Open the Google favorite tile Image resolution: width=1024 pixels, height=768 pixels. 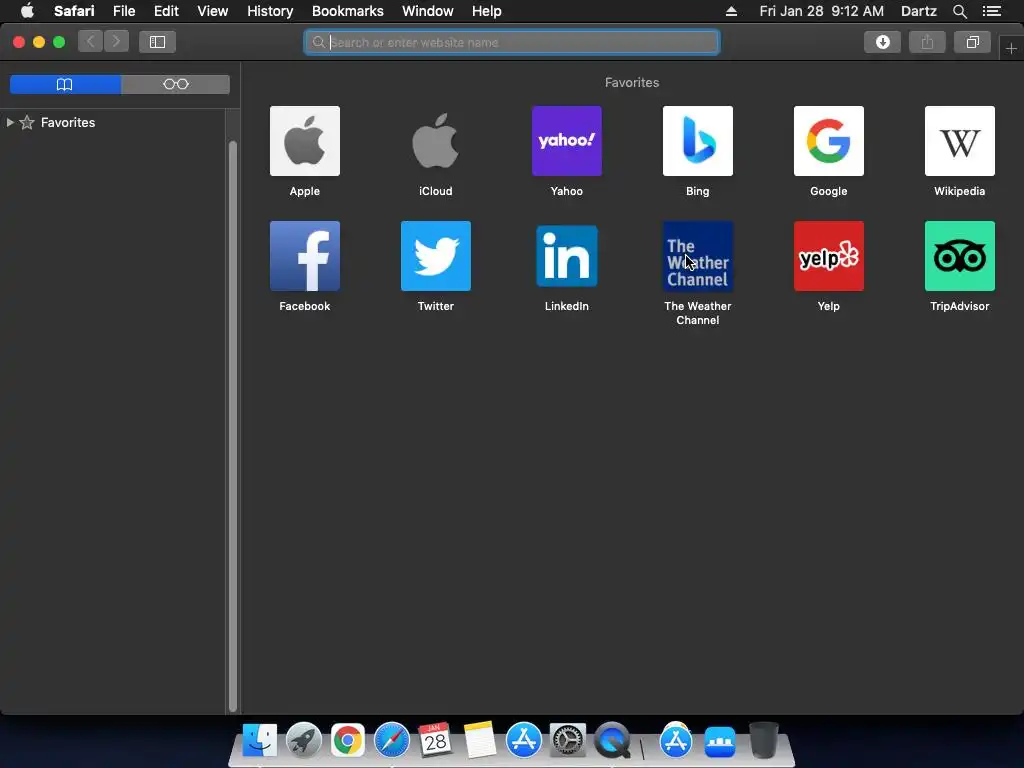pos(829,141)
